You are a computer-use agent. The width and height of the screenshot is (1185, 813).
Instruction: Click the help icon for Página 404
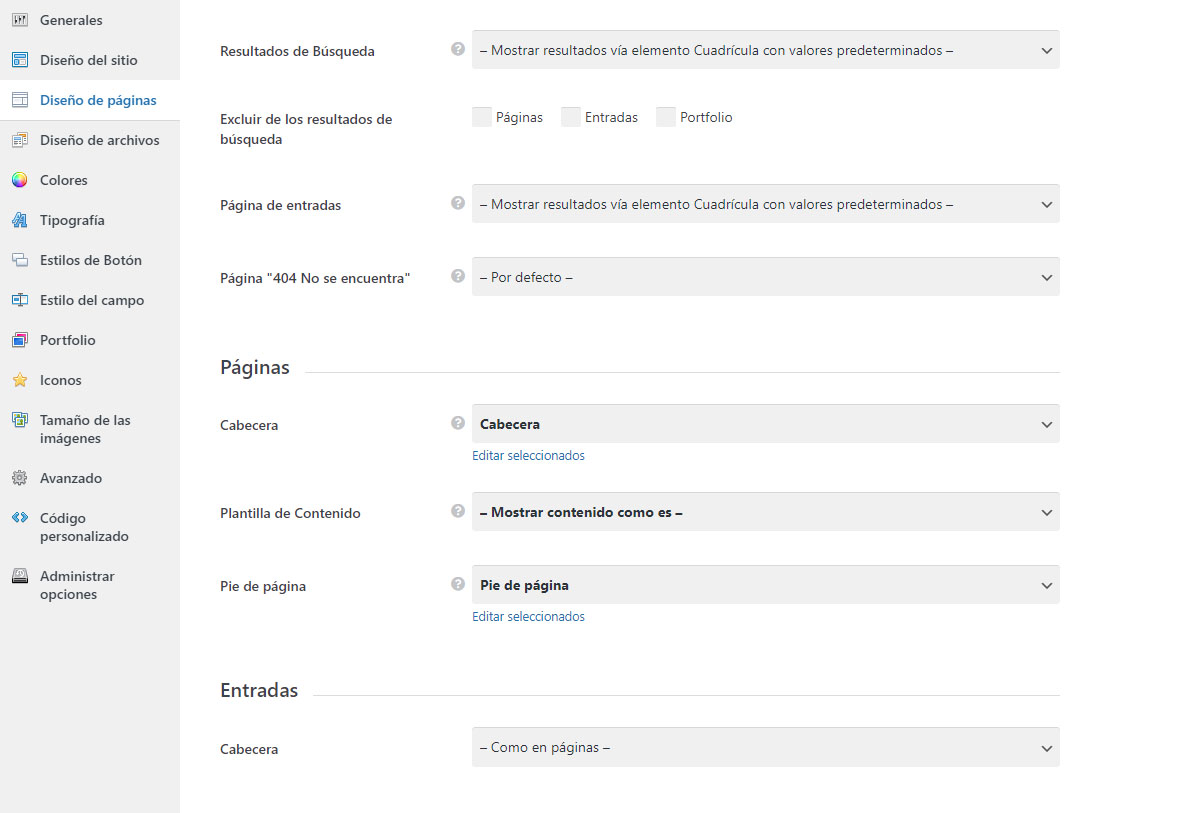[x=458, y=277]
